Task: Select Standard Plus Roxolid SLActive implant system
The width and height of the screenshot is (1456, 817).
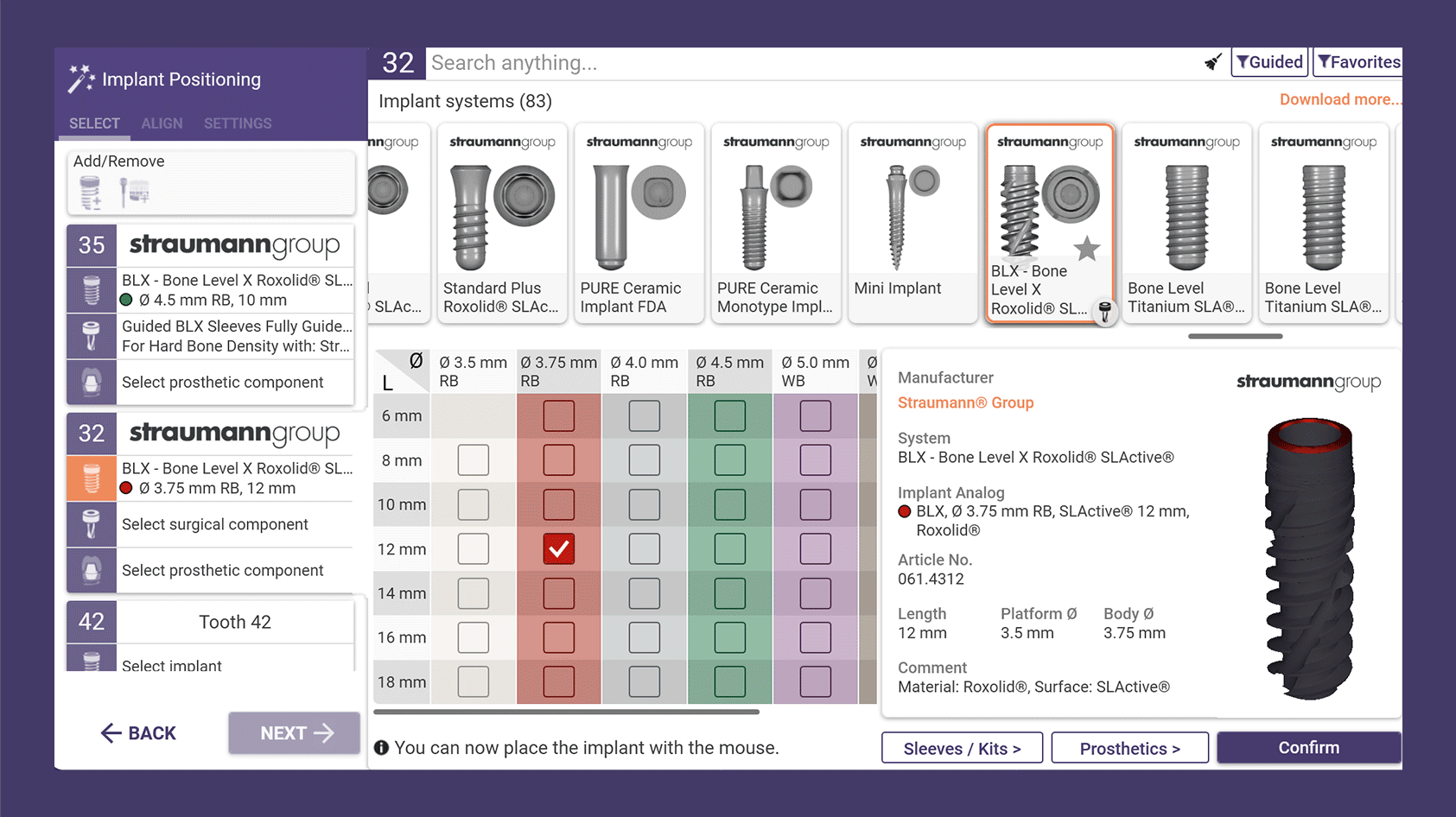Action: [502, 224]
